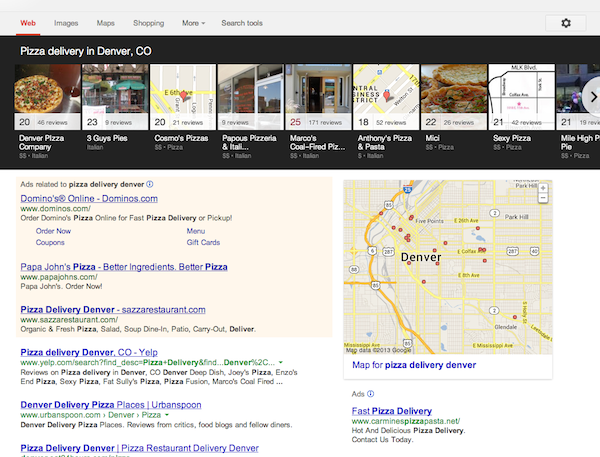The width and height of the screenshot is (600, 457).
Task: Open Papa John's Pizza ad link
Action: pos(124,267)
